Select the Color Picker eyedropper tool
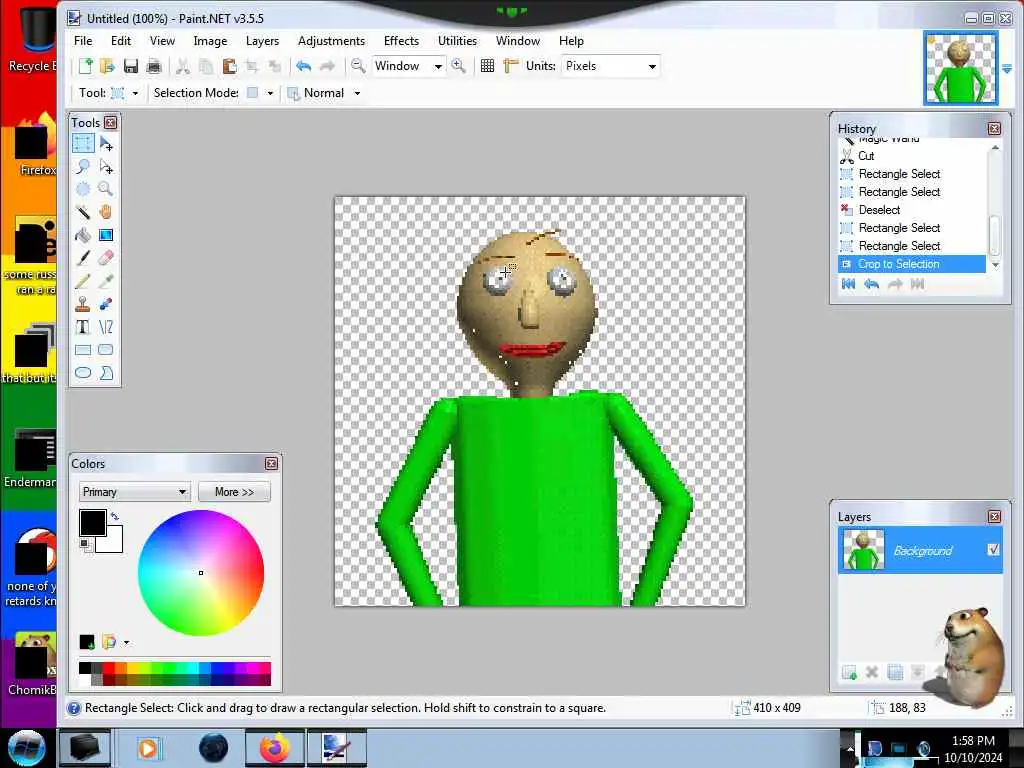Image resolution: width=1024 pixels, height=768 pixels. [106, 281]
